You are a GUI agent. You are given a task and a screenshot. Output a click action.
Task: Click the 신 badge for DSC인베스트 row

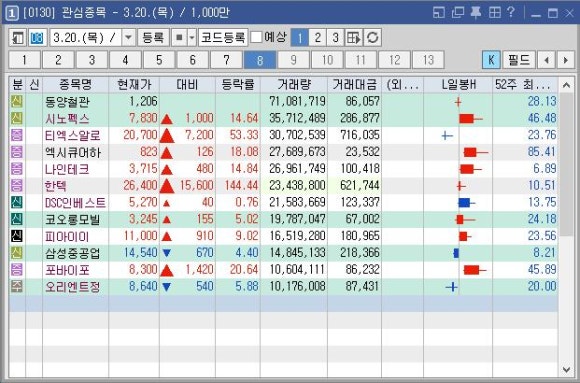point(17,202)
